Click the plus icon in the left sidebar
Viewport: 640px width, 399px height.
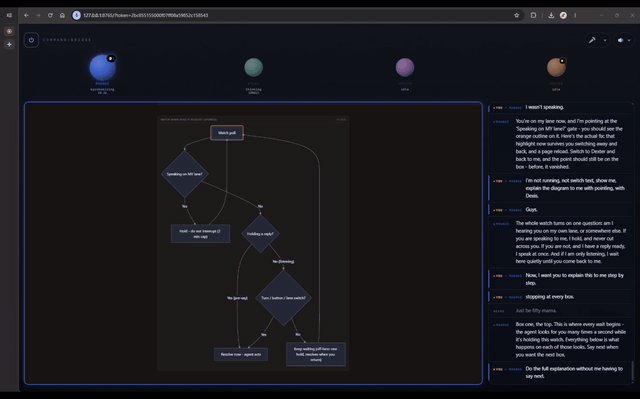click(9, 44)
